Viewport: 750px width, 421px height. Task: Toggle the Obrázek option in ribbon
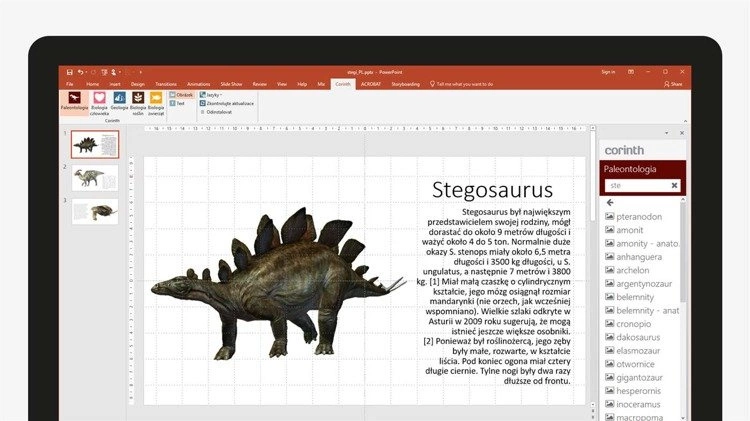coord(181,94)
